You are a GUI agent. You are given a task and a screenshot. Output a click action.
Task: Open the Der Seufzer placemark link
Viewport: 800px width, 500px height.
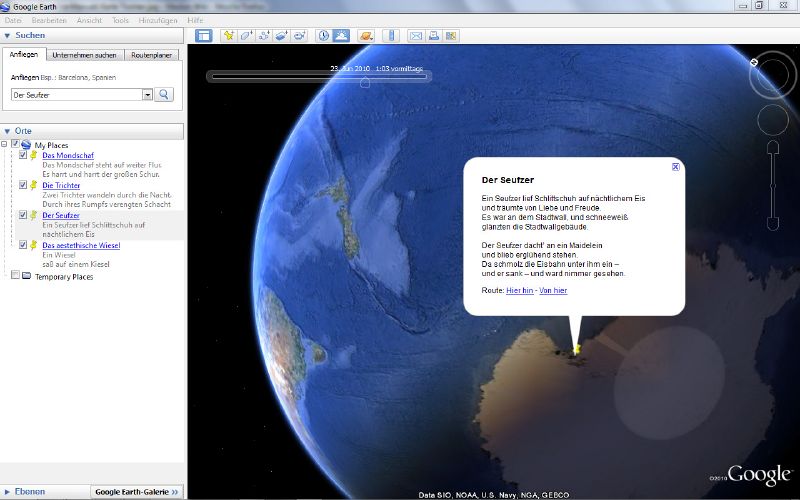click(61, 215)
